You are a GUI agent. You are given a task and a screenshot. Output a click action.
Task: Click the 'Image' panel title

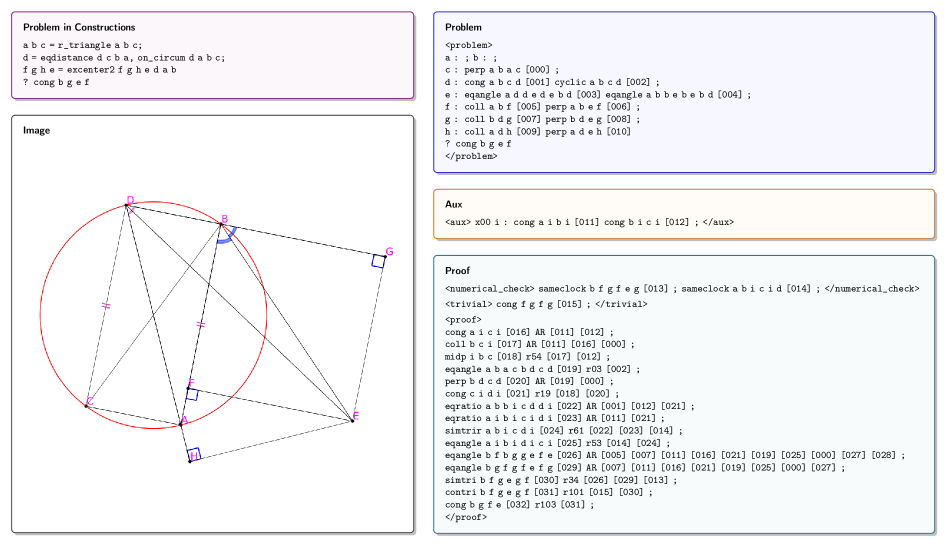tap(36, 130)
